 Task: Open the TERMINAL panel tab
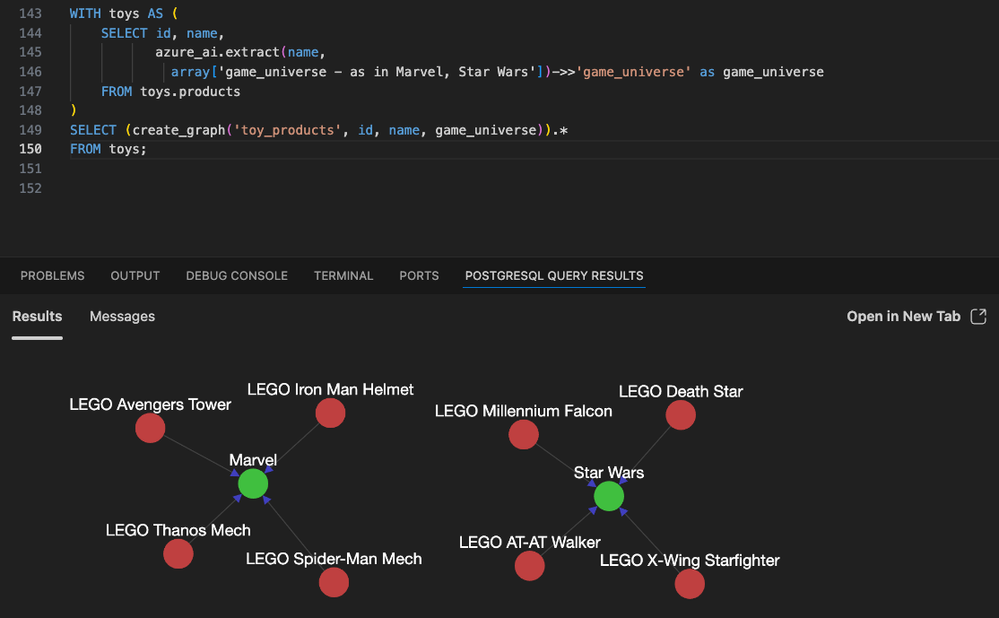point(343,276)
